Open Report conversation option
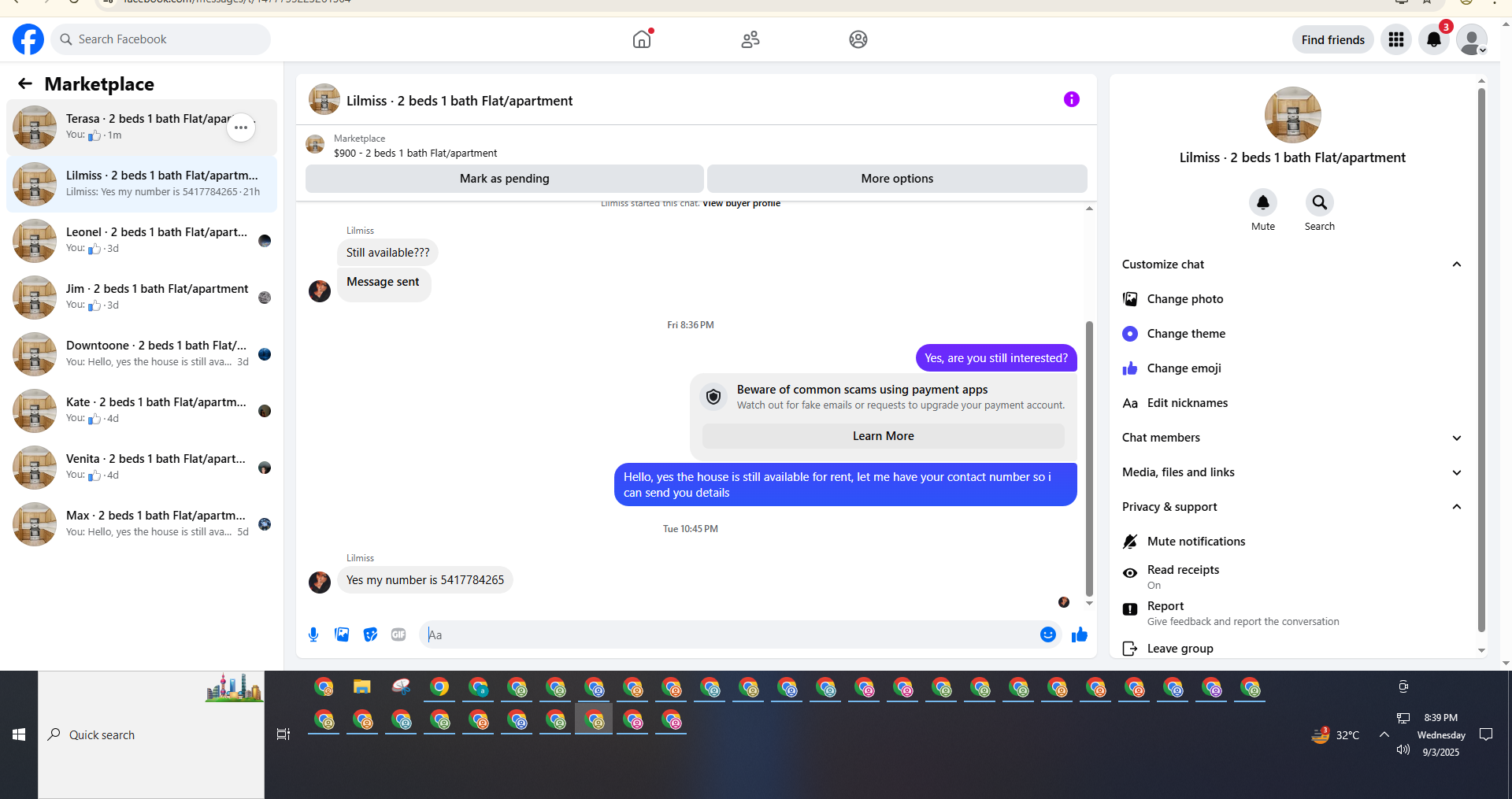 click(x=1291, y=612)
